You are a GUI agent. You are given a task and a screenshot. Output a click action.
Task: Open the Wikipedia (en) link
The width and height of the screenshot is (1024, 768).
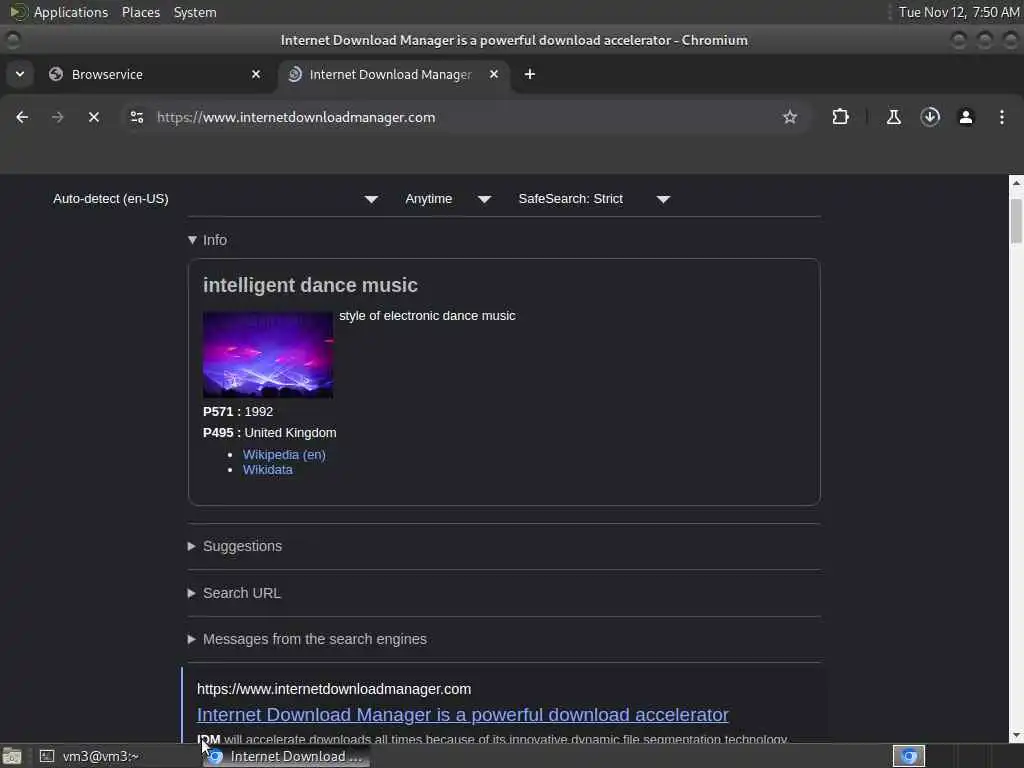click(x=284, y=455)
